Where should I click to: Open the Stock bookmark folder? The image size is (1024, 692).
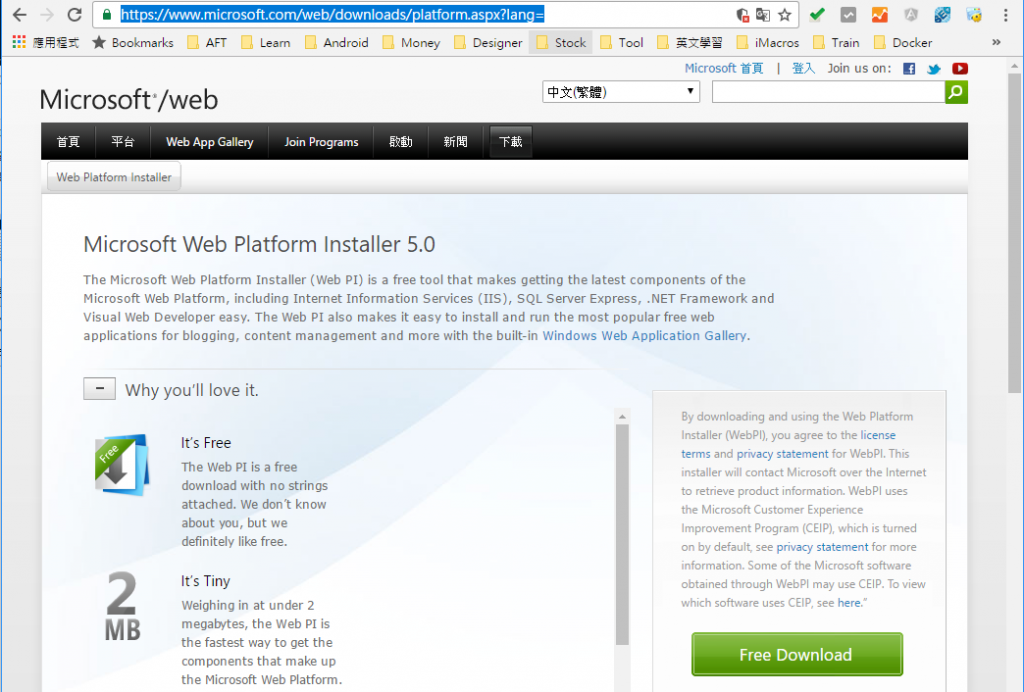click(x=561, y=42)
